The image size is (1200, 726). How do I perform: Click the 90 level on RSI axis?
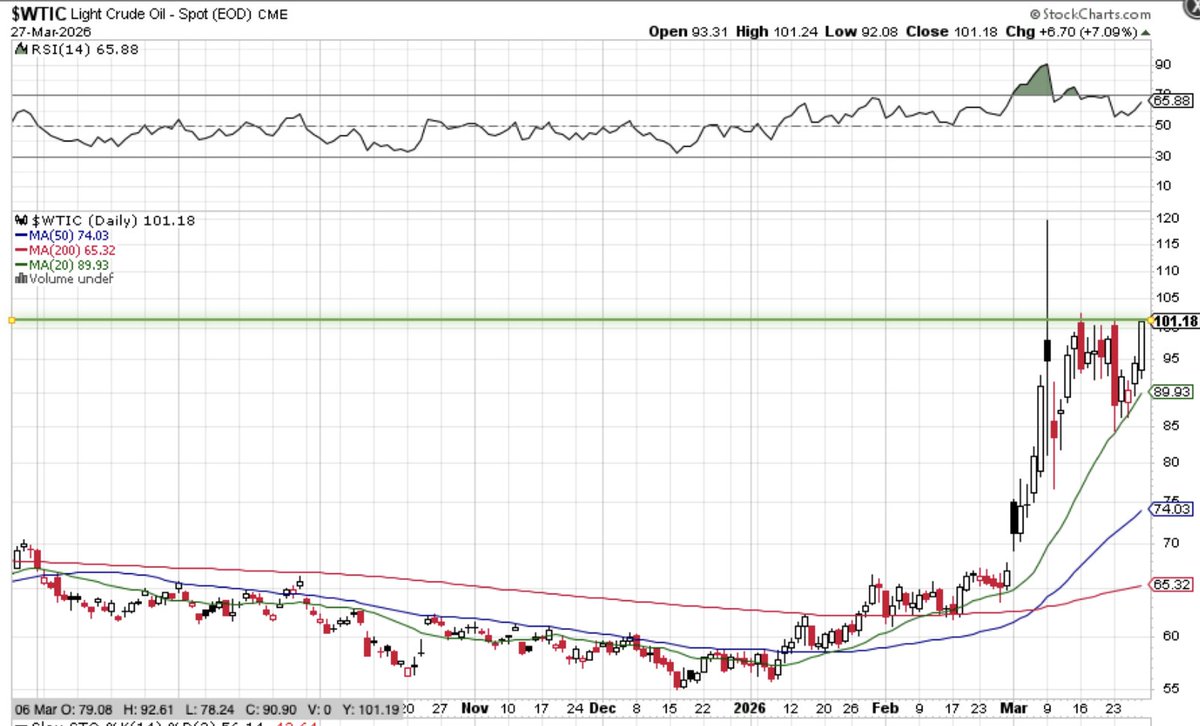(x=1162, y=64)
